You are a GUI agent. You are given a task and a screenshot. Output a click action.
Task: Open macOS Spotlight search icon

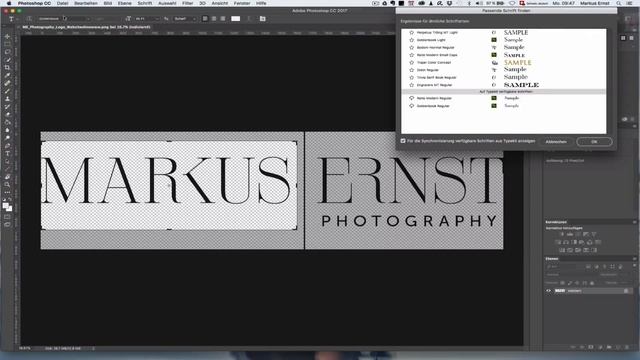(x=619, y=3)
